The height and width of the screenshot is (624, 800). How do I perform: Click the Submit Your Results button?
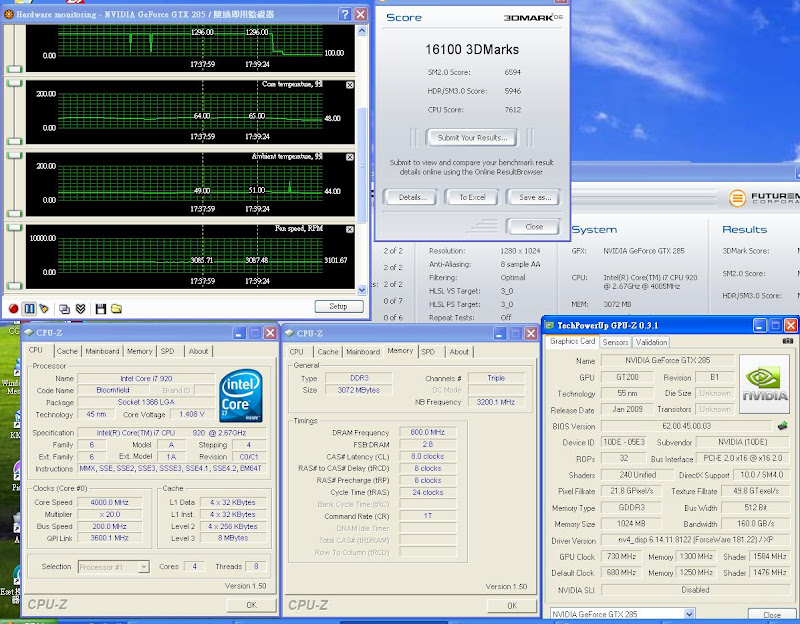[470, 137]
